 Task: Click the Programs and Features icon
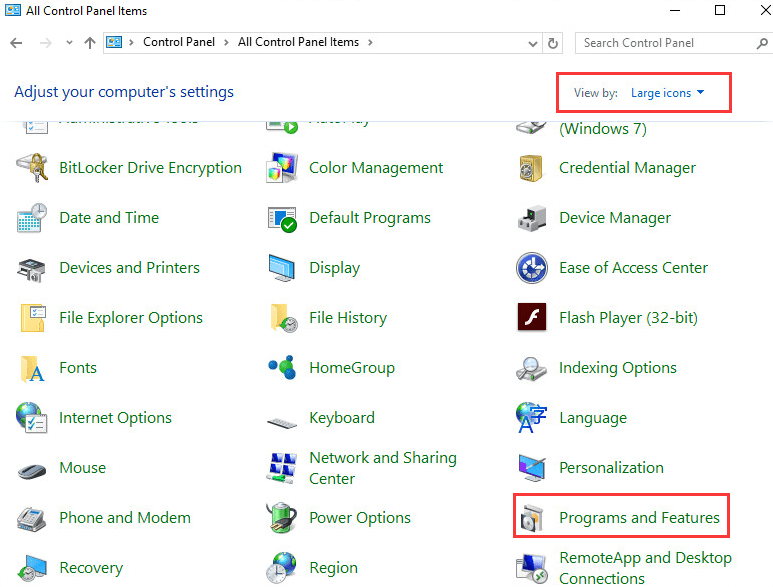click(x=532, y=518)
